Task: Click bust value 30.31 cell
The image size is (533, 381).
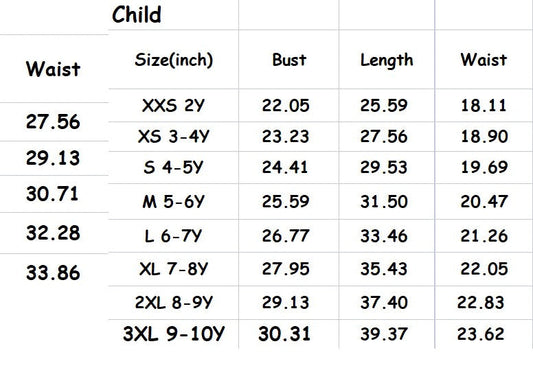Action: (285, 334)
